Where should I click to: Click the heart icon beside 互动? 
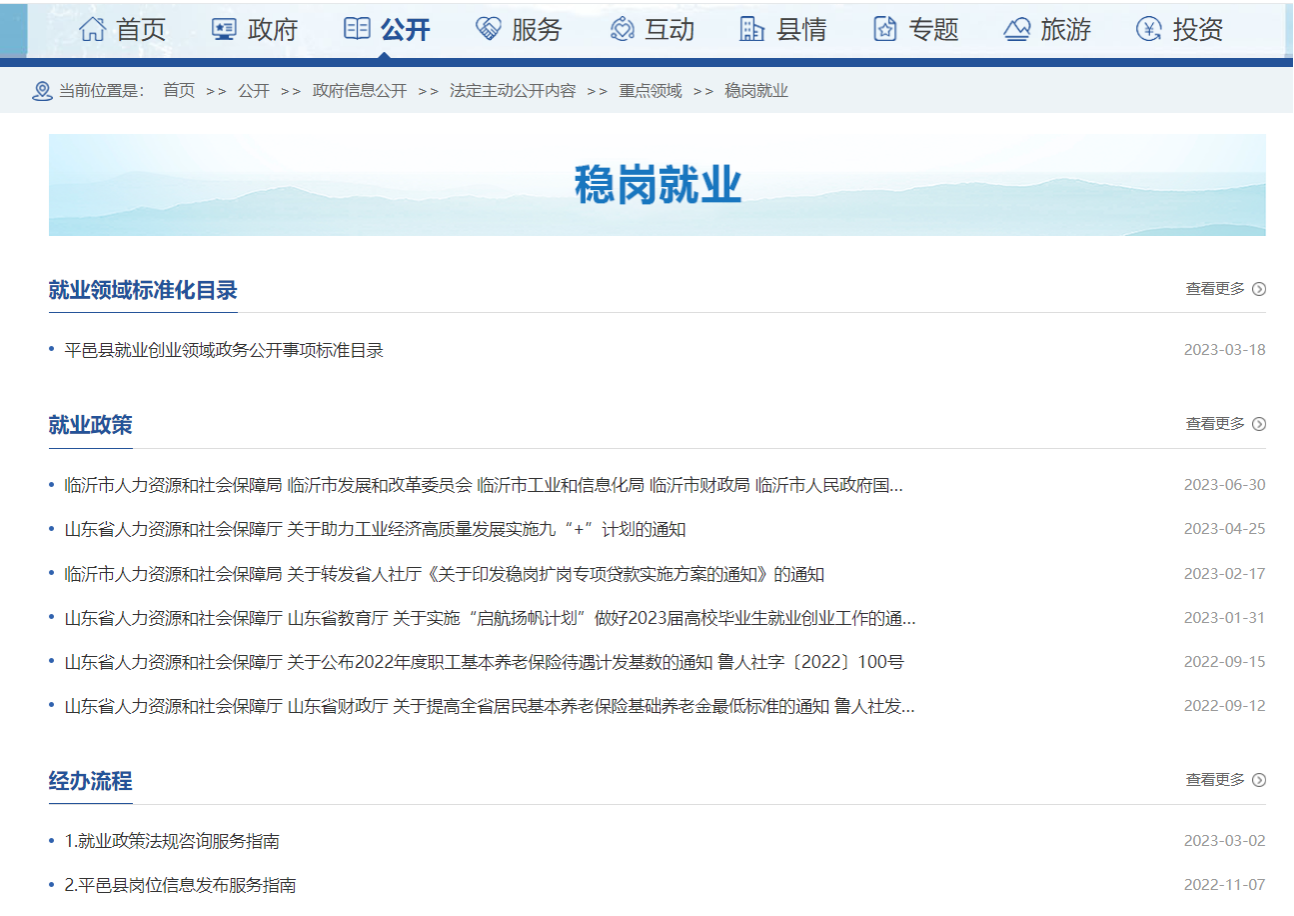click(622, 30)
